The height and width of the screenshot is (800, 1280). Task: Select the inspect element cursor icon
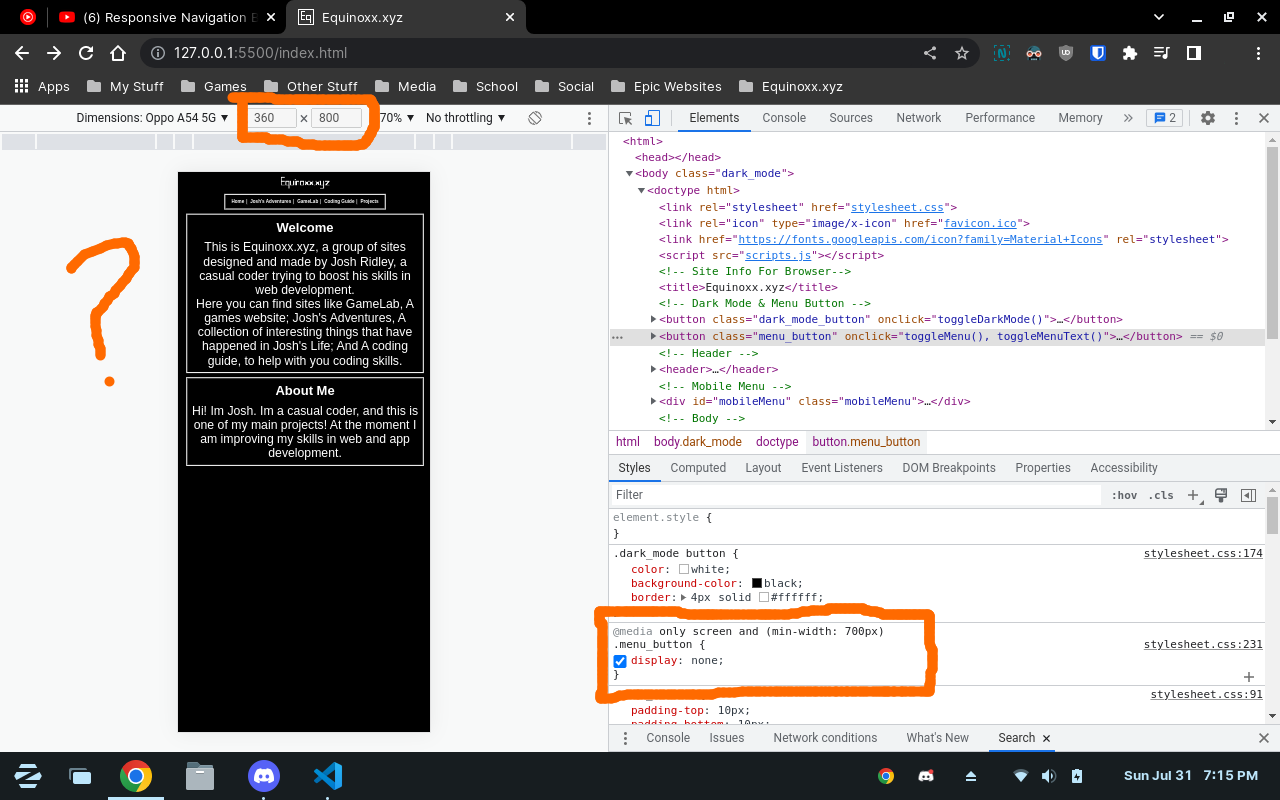(626, 117)
